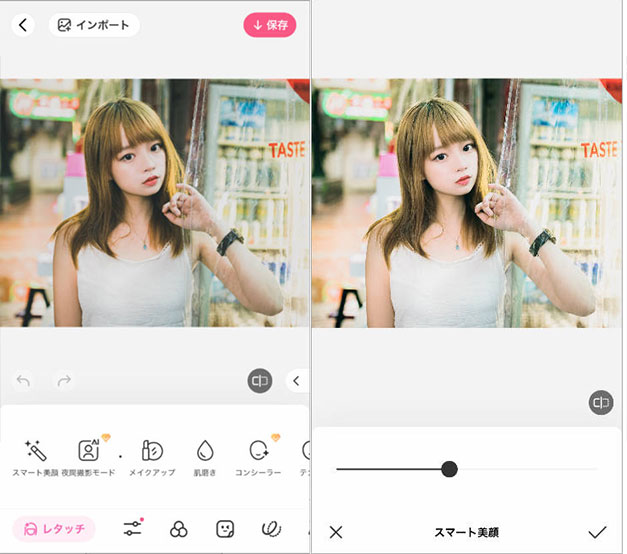Screen dimensions: 627x554
Task: Open スマート美顔 smart beauty tool
Action: [x=35, y=458]
